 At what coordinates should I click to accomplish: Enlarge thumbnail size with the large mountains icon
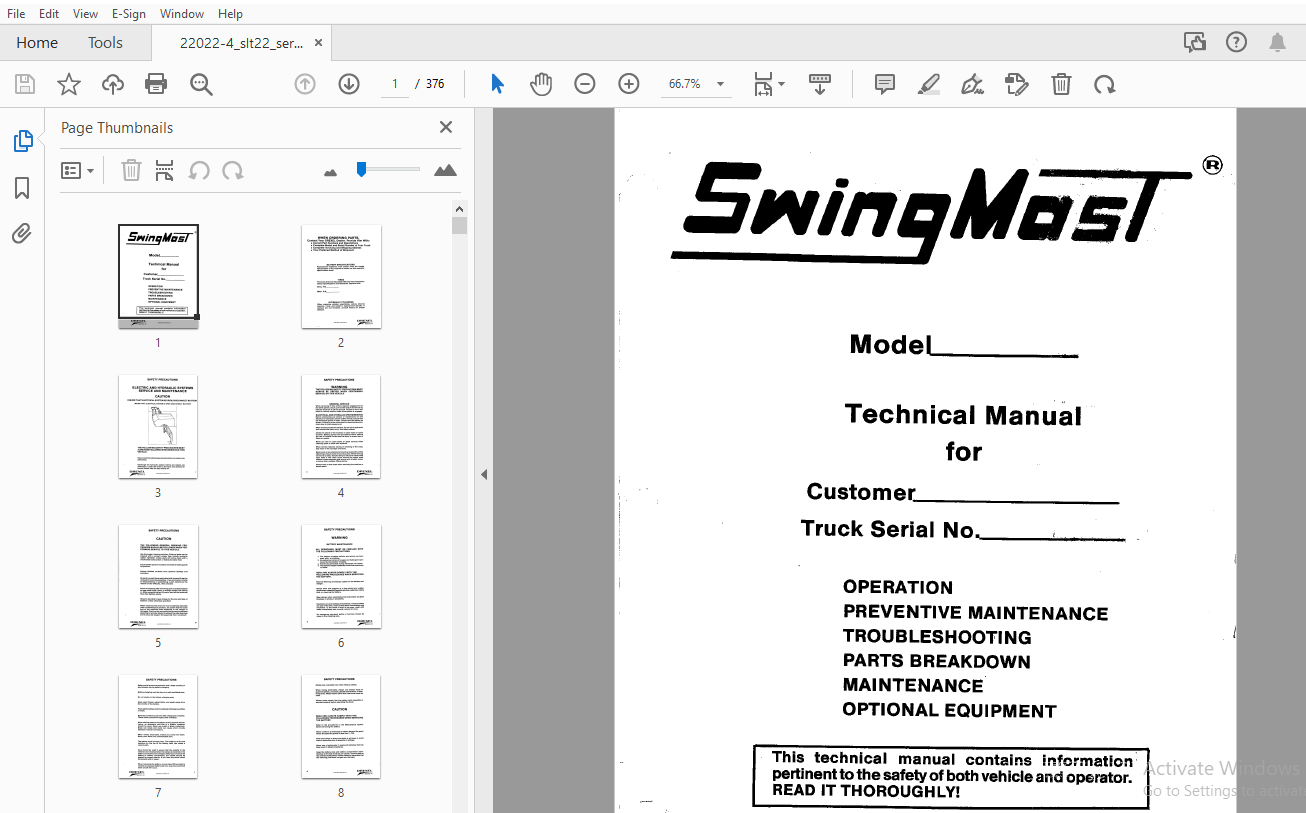(446, 171)
